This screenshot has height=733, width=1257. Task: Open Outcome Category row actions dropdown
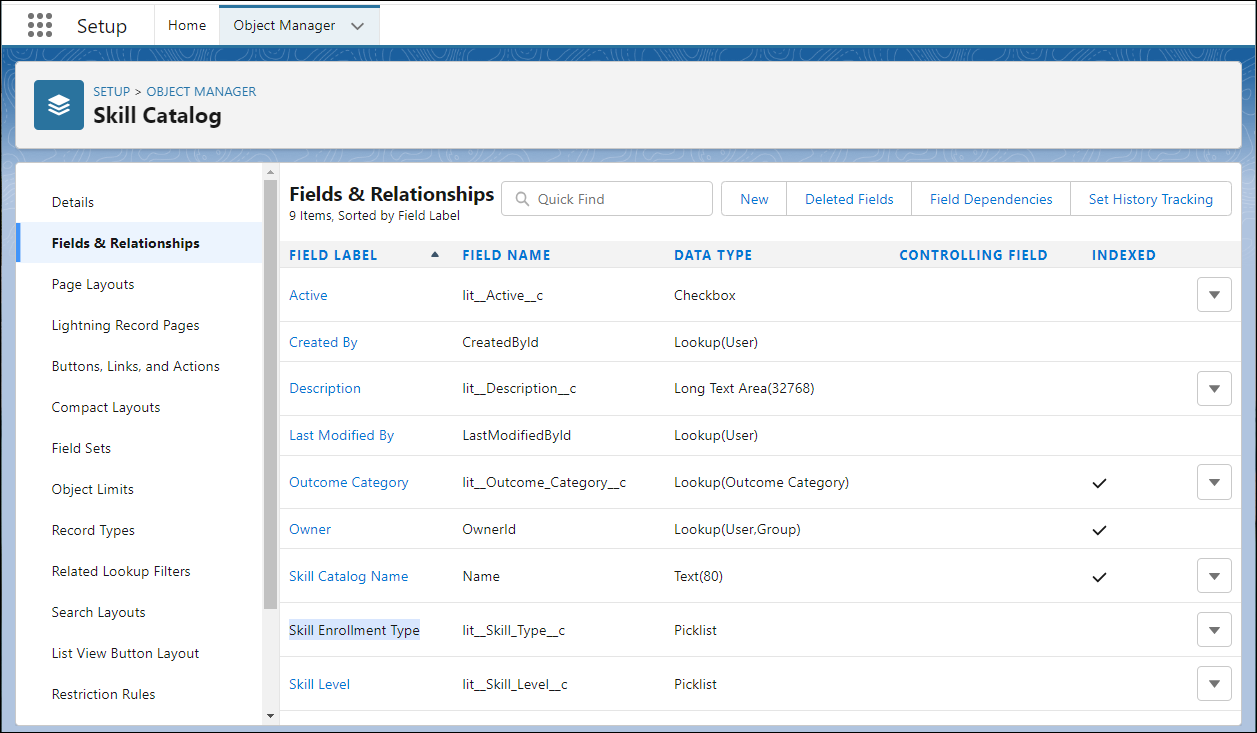1214,482
